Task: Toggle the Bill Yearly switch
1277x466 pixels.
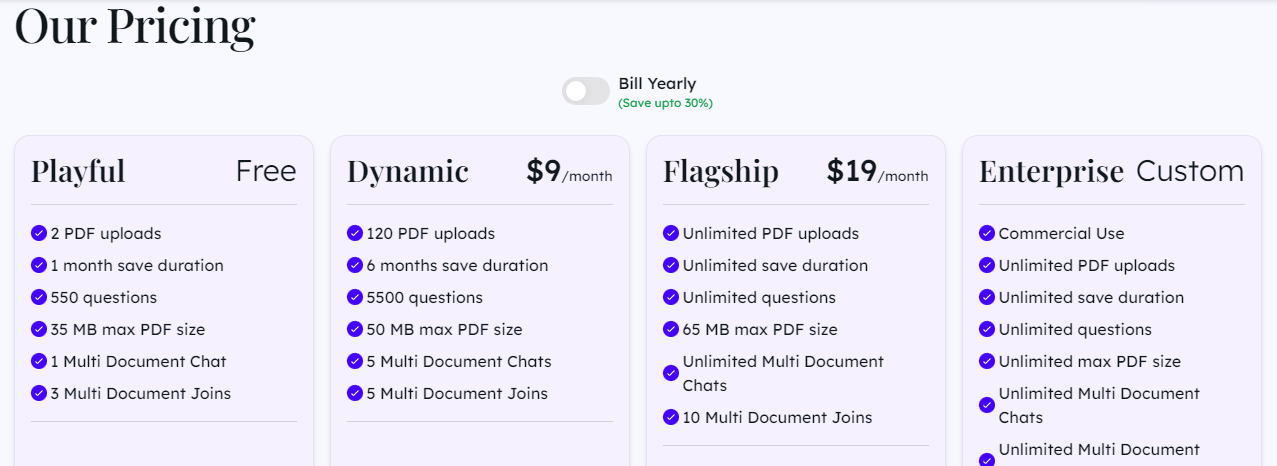Action: [586, 91]
